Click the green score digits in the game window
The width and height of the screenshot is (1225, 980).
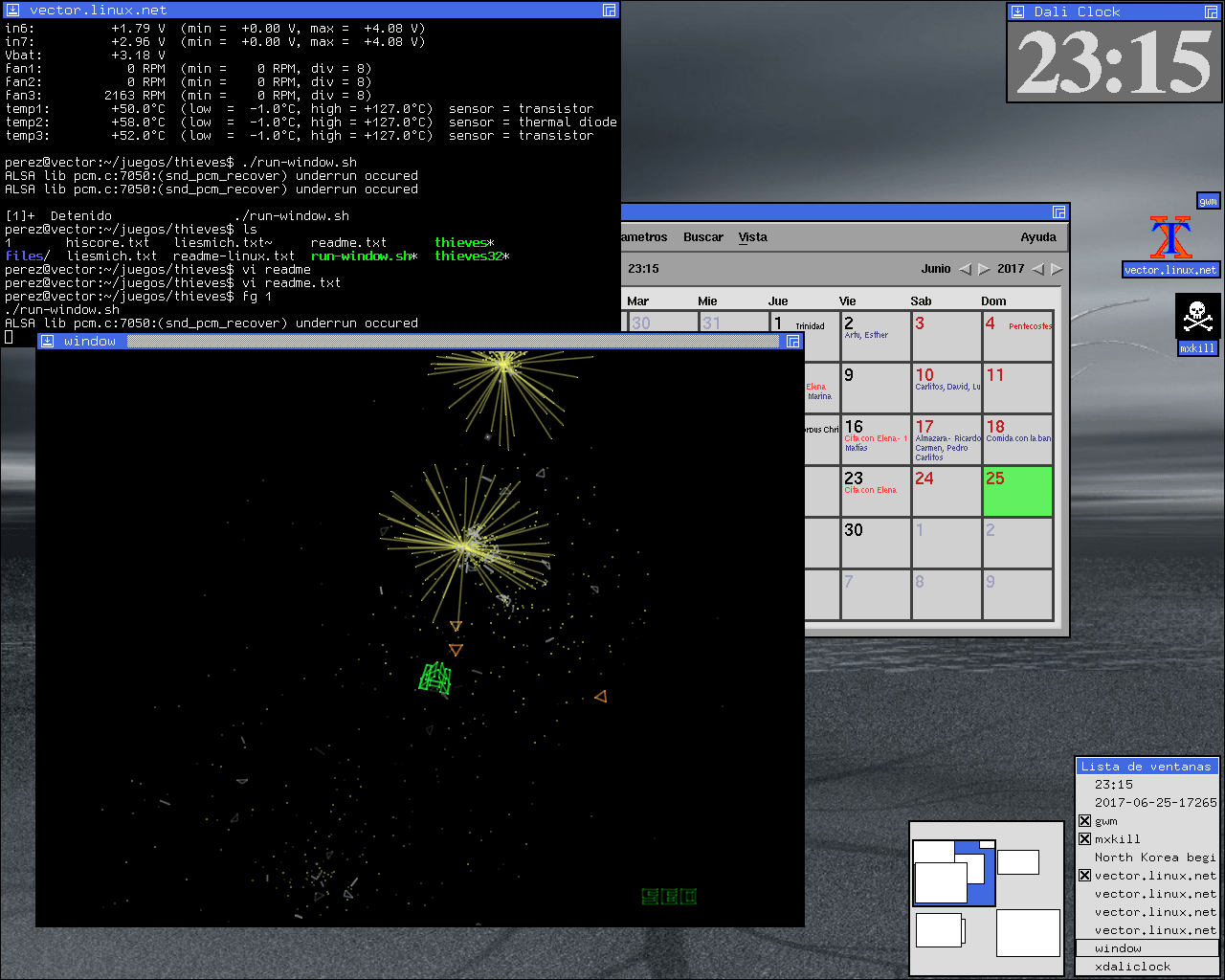pyautogui.click(x=669, y=897)
